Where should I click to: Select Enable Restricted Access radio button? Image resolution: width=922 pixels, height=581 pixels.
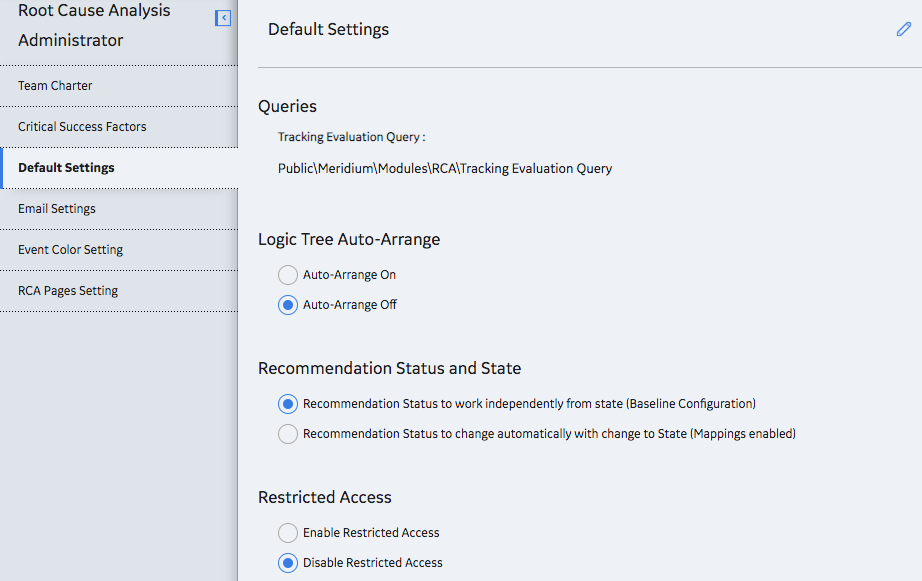pos(288,533)
